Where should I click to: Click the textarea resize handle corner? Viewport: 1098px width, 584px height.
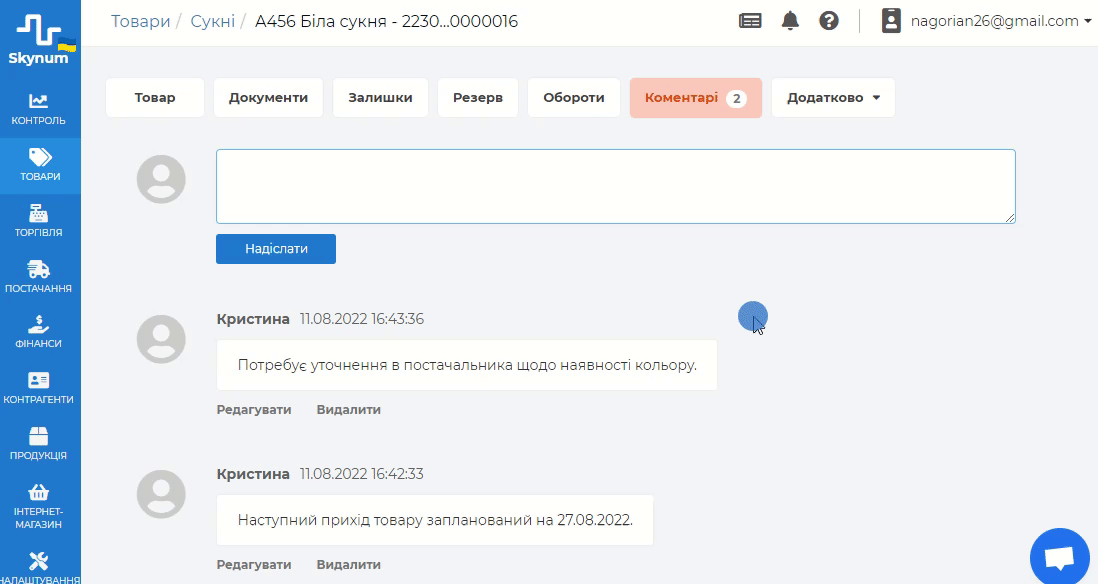pyautogui.click(x=1010, y=218)
